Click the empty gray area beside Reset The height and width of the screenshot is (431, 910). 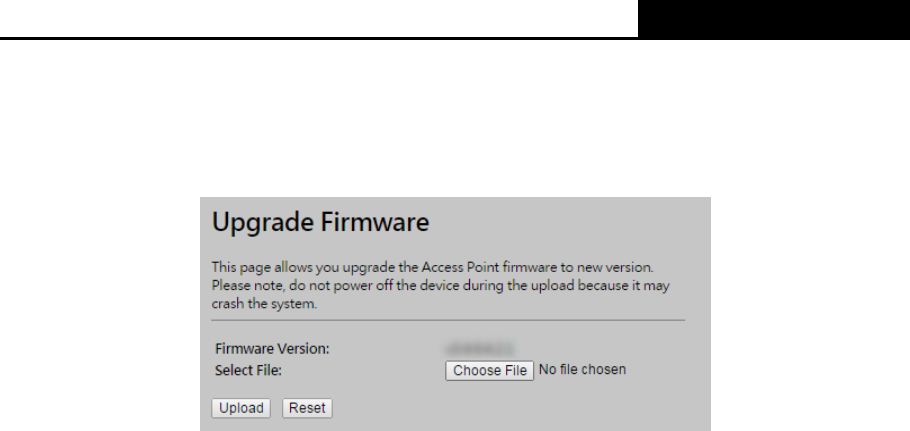click(x=517, y=408)
